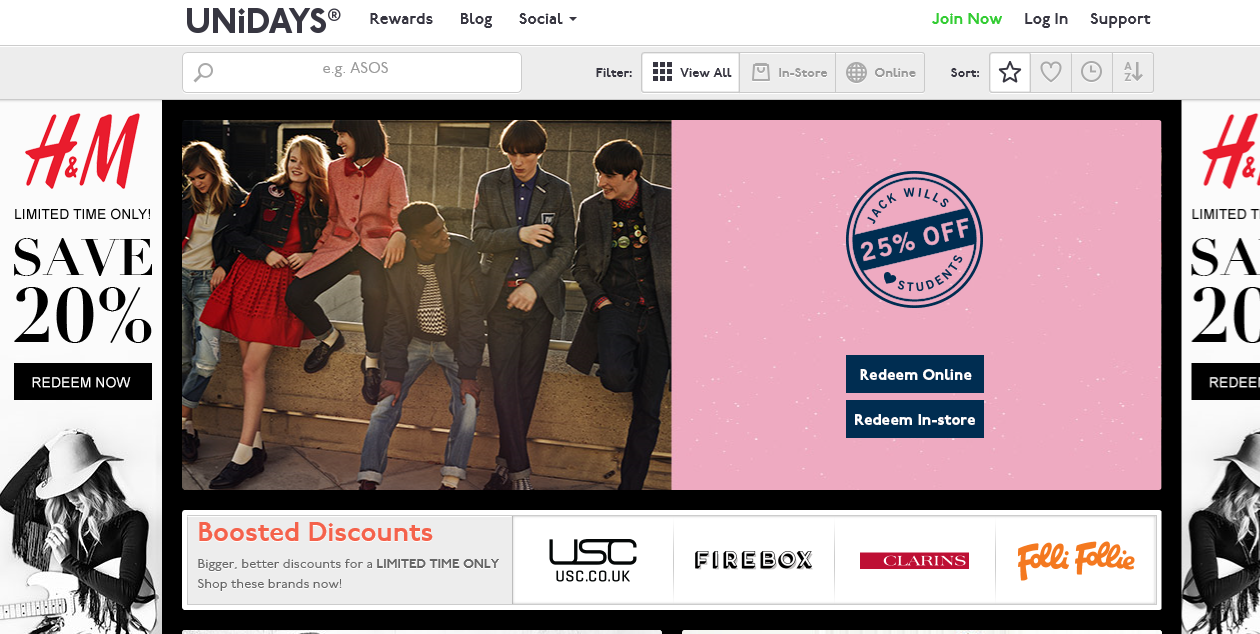The image size is (1260, 634).
Task: Sort by featured star icon
Action: [1010, 72]
